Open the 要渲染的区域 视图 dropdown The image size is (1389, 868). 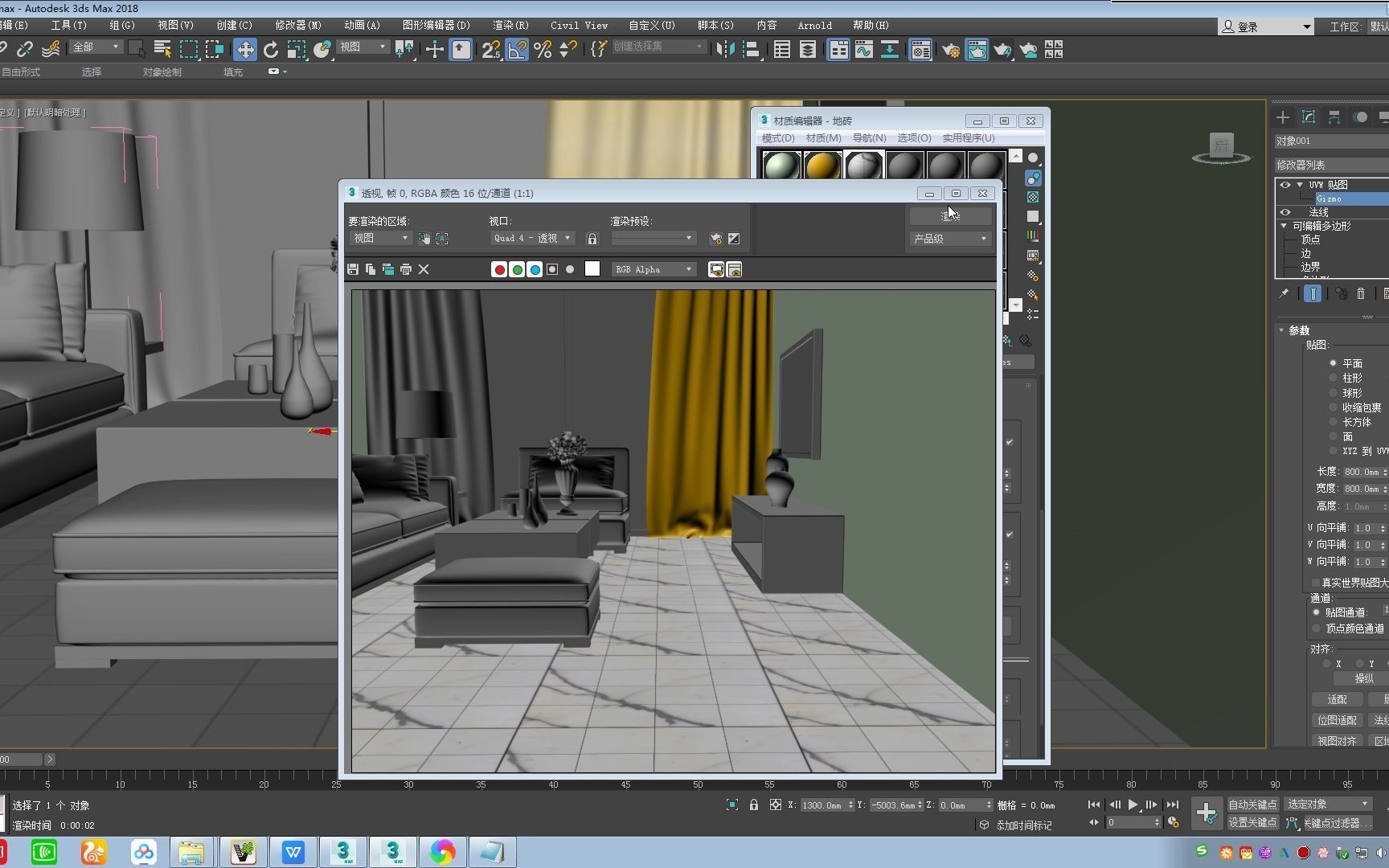[380, 238]
